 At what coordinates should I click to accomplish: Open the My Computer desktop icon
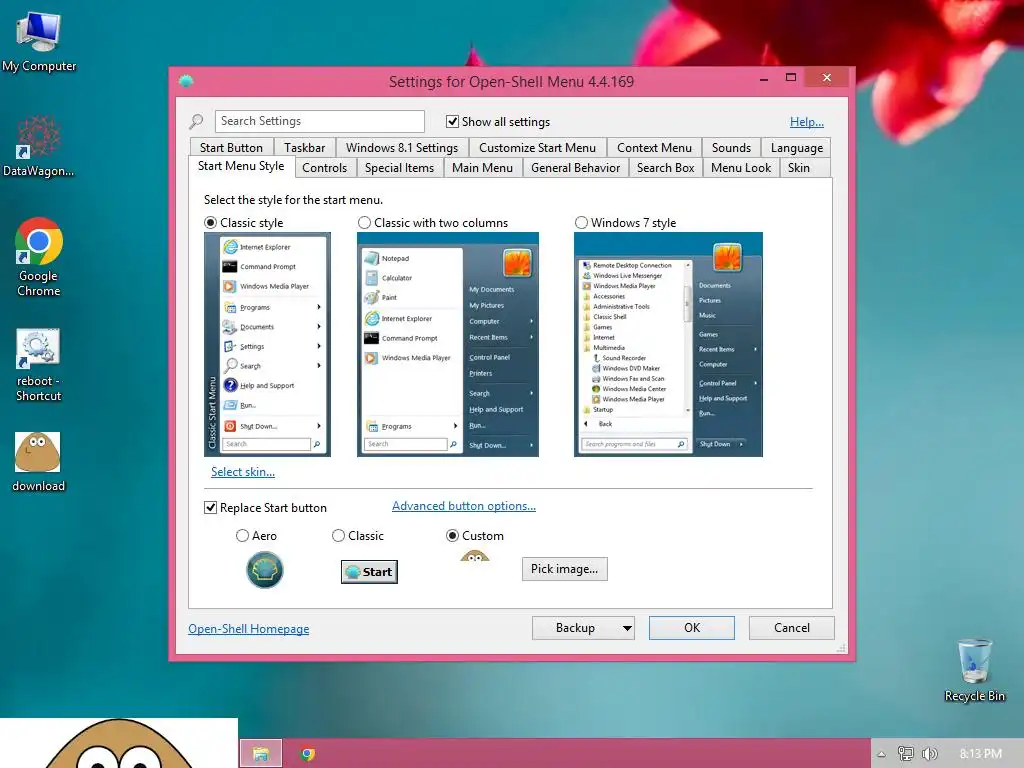[x=39, y=40]
